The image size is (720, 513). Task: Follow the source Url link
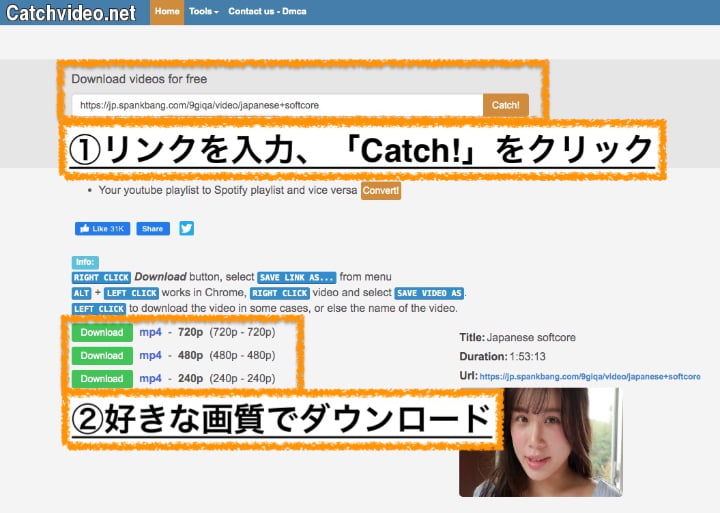589,377
